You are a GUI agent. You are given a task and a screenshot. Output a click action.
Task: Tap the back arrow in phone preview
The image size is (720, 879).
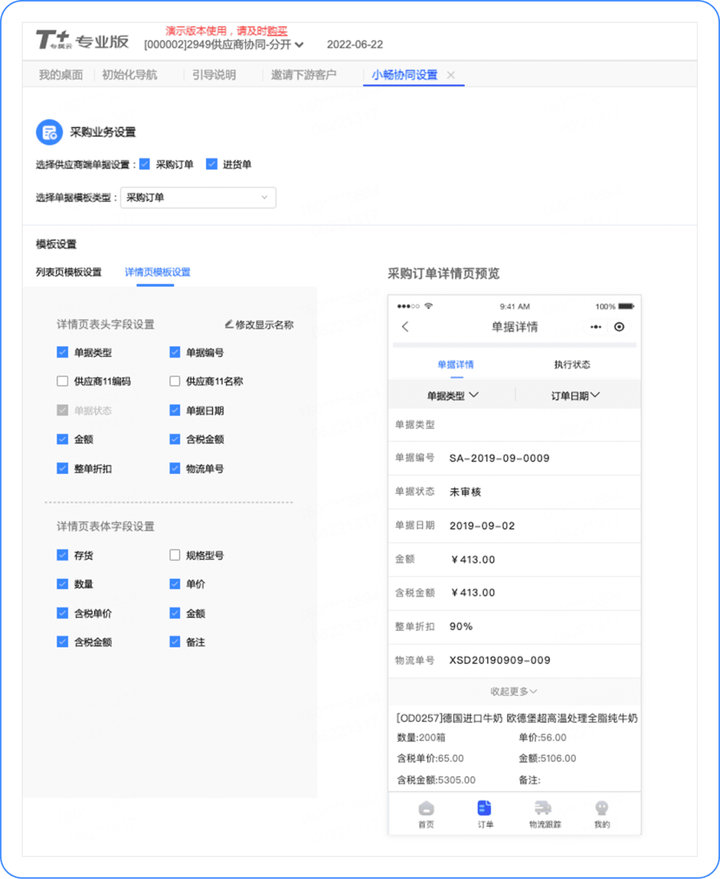[405, 327]
